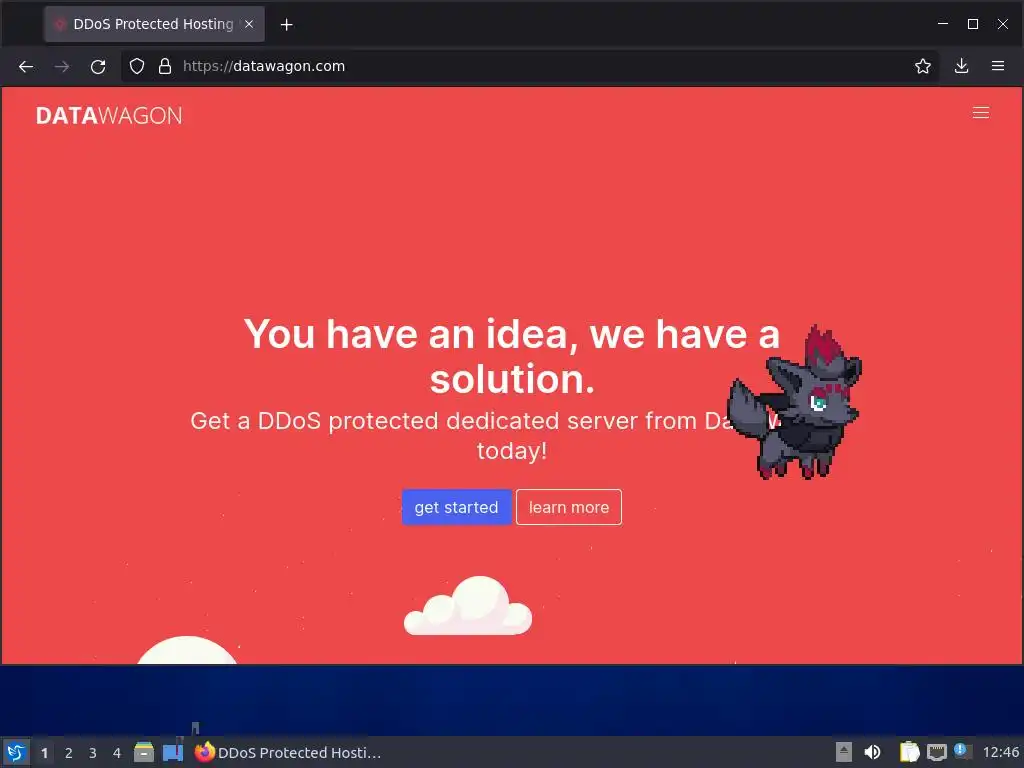Click the DATAWAGON logo

109,116
